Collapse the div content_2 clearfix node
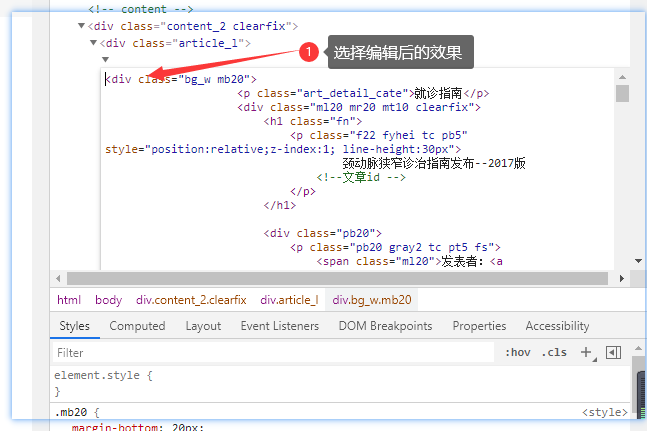Viewport: 647px width, 431px height. pyautogui.click(x=81, y=26)
